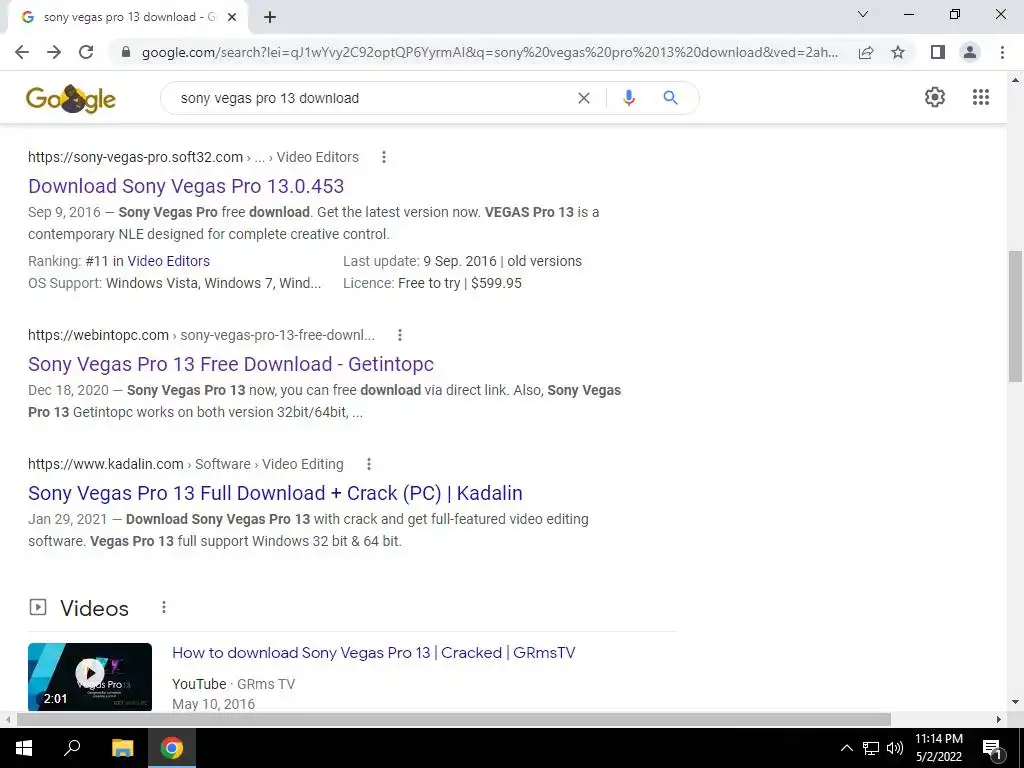Click the Chrome taskbar icon

coord(172,748)
